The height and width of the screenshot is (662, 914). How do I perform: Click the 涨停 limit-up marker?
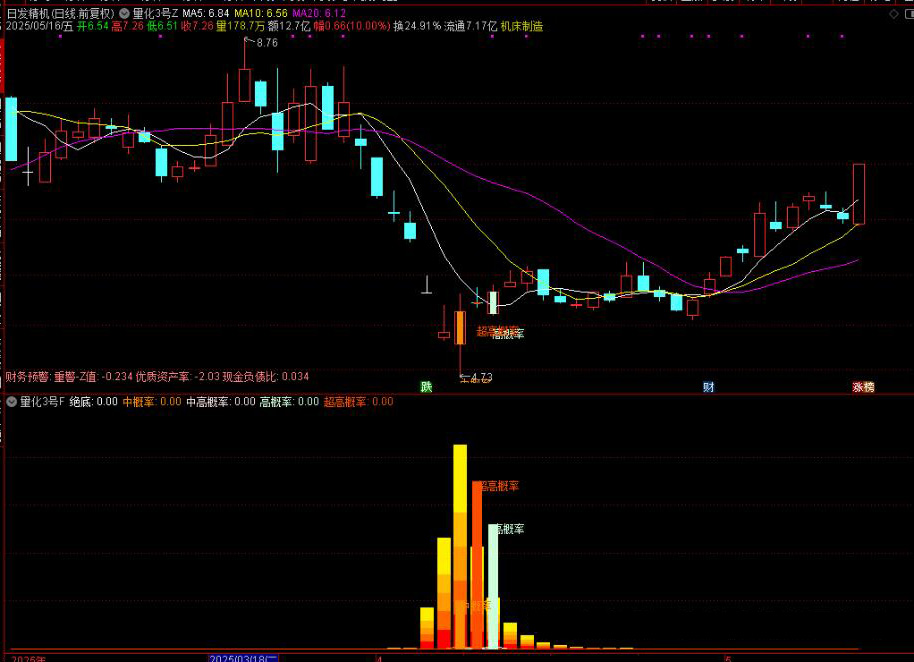(863, 386)
